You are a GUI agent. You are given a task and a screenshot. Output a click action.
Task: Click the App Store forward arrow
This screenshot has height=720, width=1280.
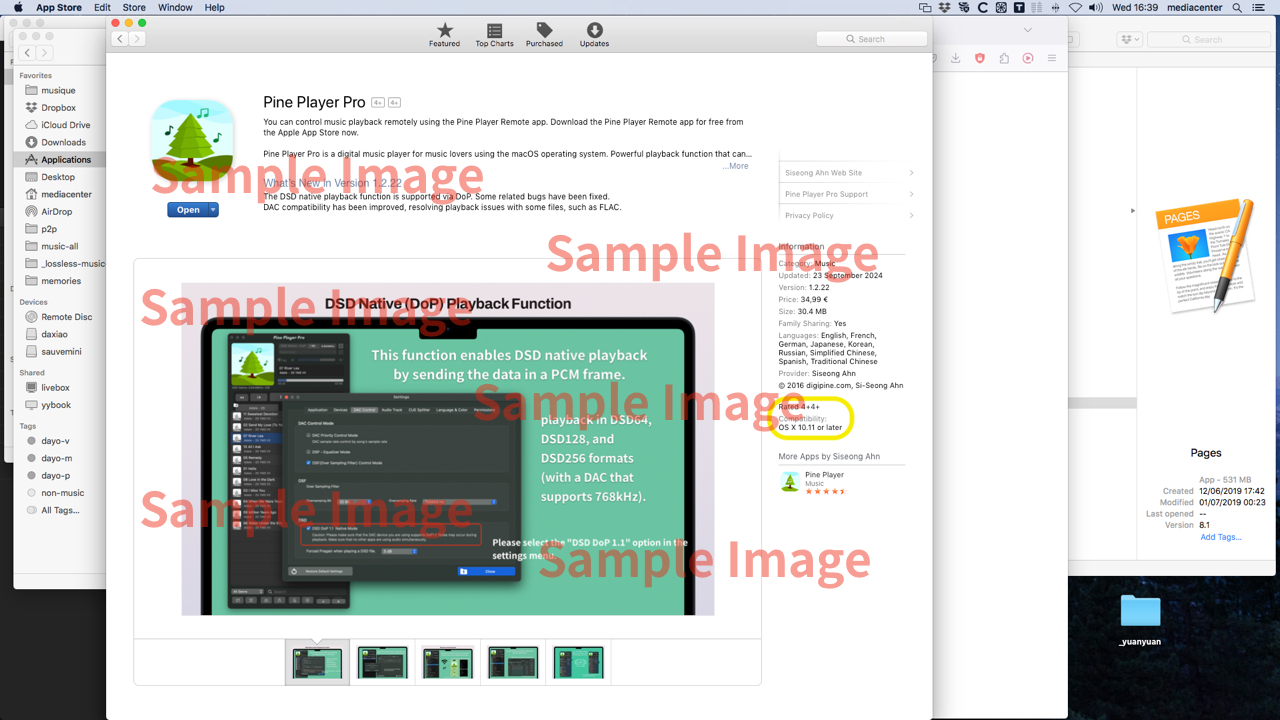click(x=137, y=39)
